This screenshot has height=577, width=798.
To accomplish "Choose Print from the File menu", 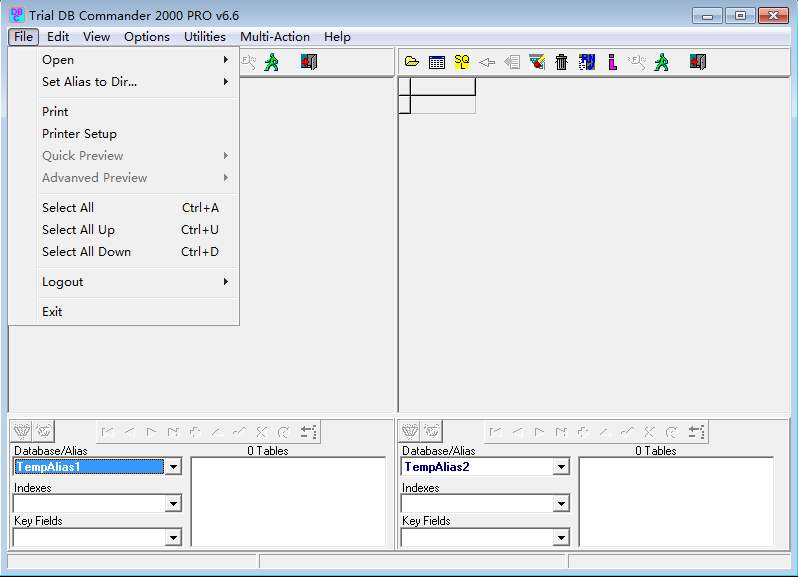I will click(135, 111).
